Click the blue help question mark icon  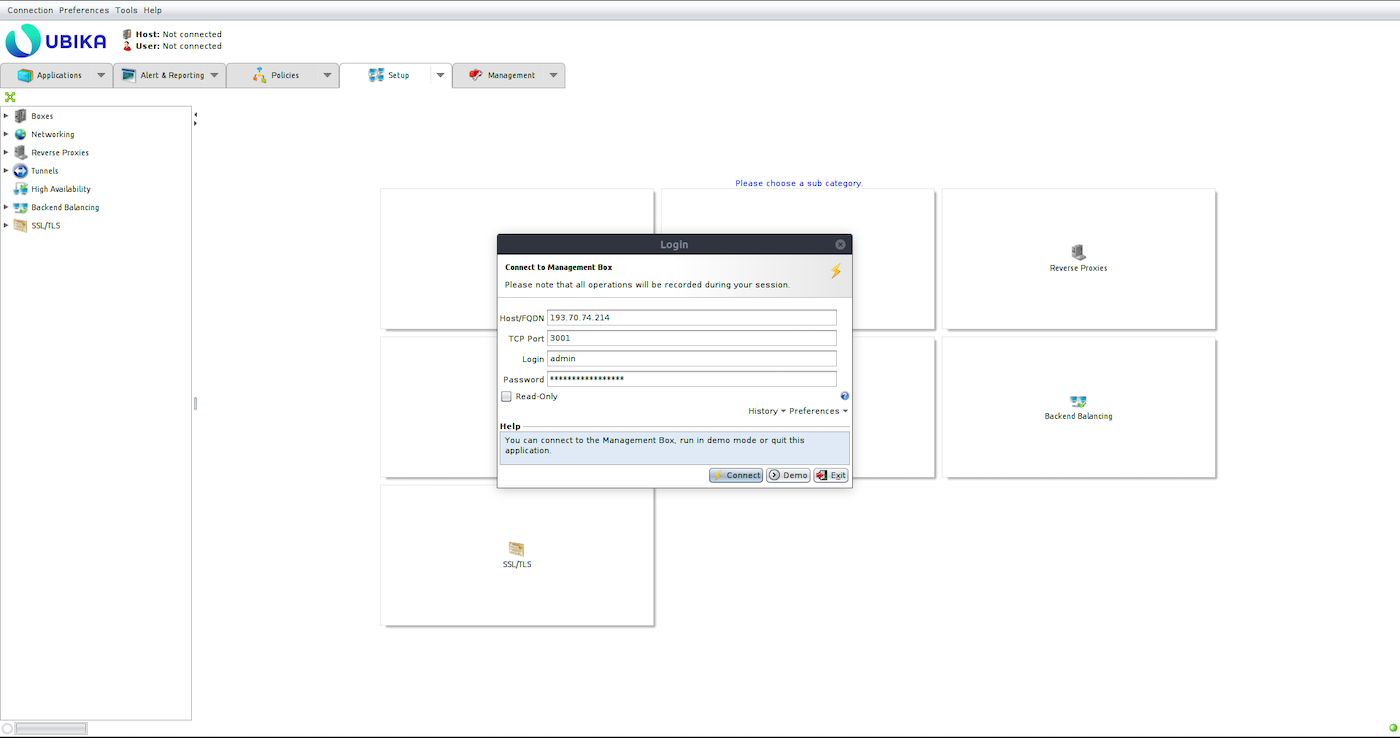[844, 396]
